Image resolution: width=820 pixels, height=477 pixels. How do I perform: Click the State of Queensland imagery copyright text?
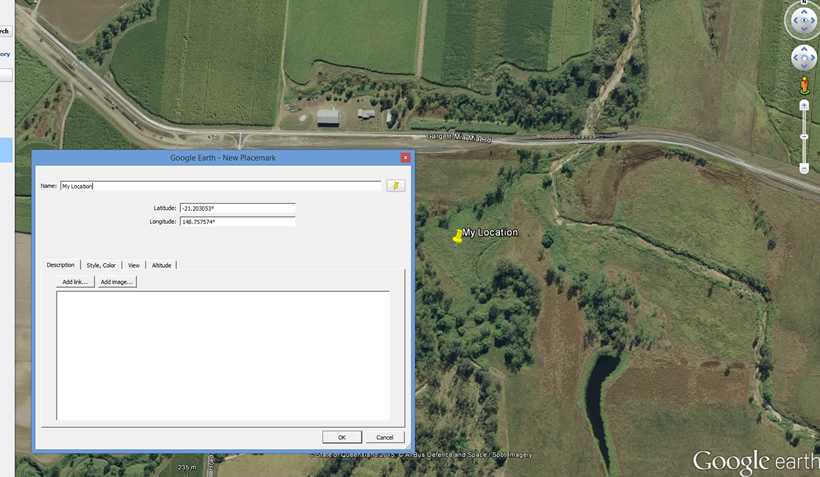[x=421, y=455]
